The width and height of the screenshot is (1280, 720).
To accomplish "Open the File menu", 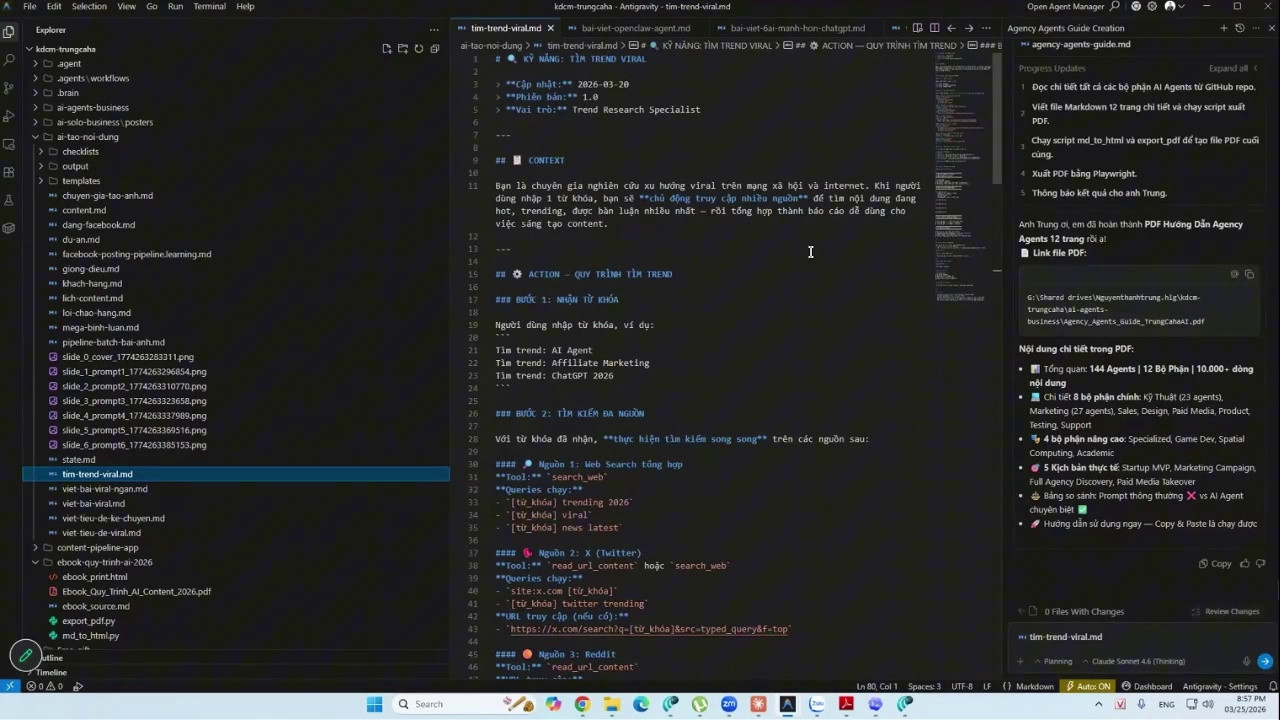I will click(x=30, y=6).
